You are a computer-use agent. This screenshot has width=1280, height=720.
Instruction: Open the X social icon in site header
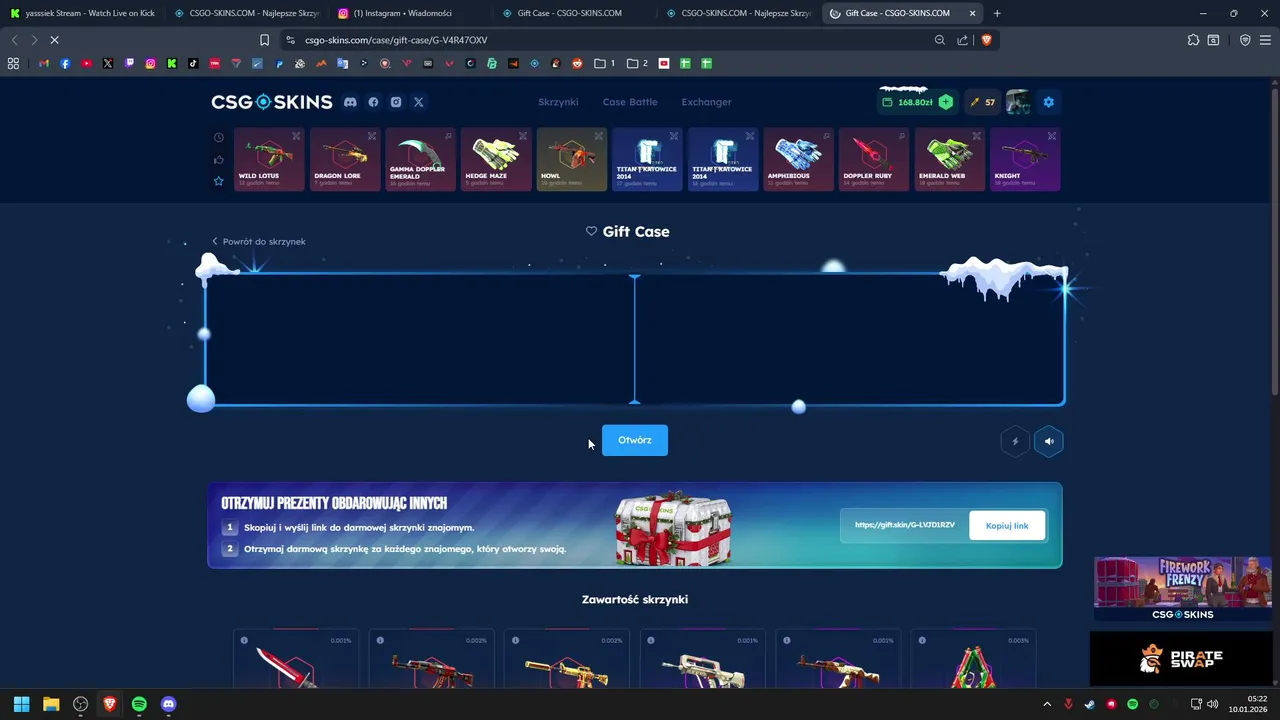click(x=419, y=102)
